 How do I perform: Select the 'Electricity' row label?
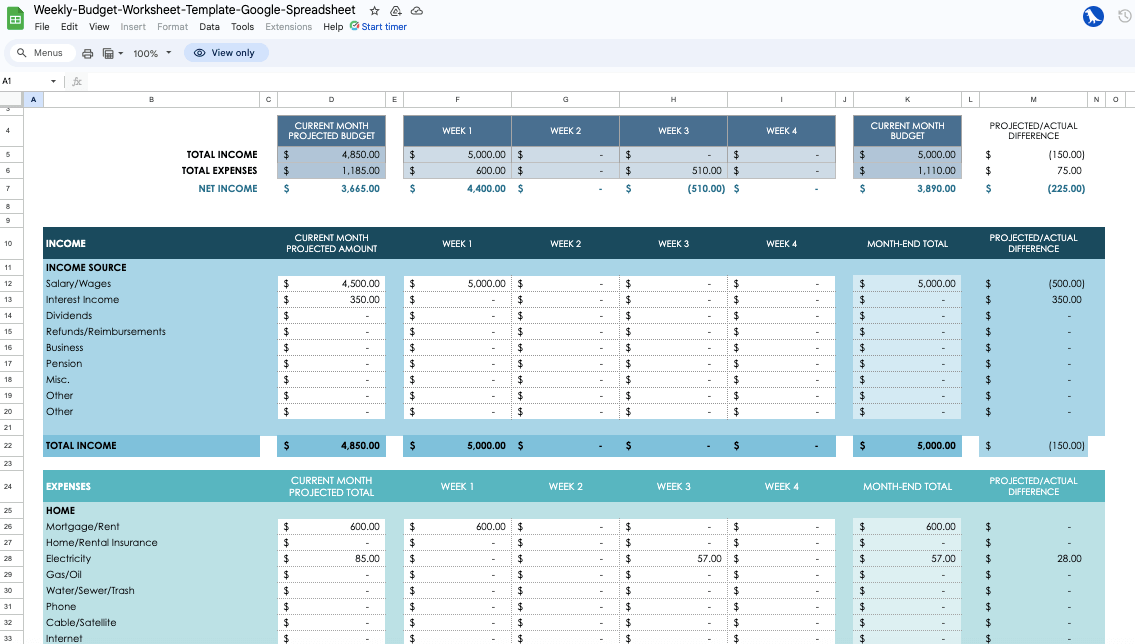click(68, 559)
